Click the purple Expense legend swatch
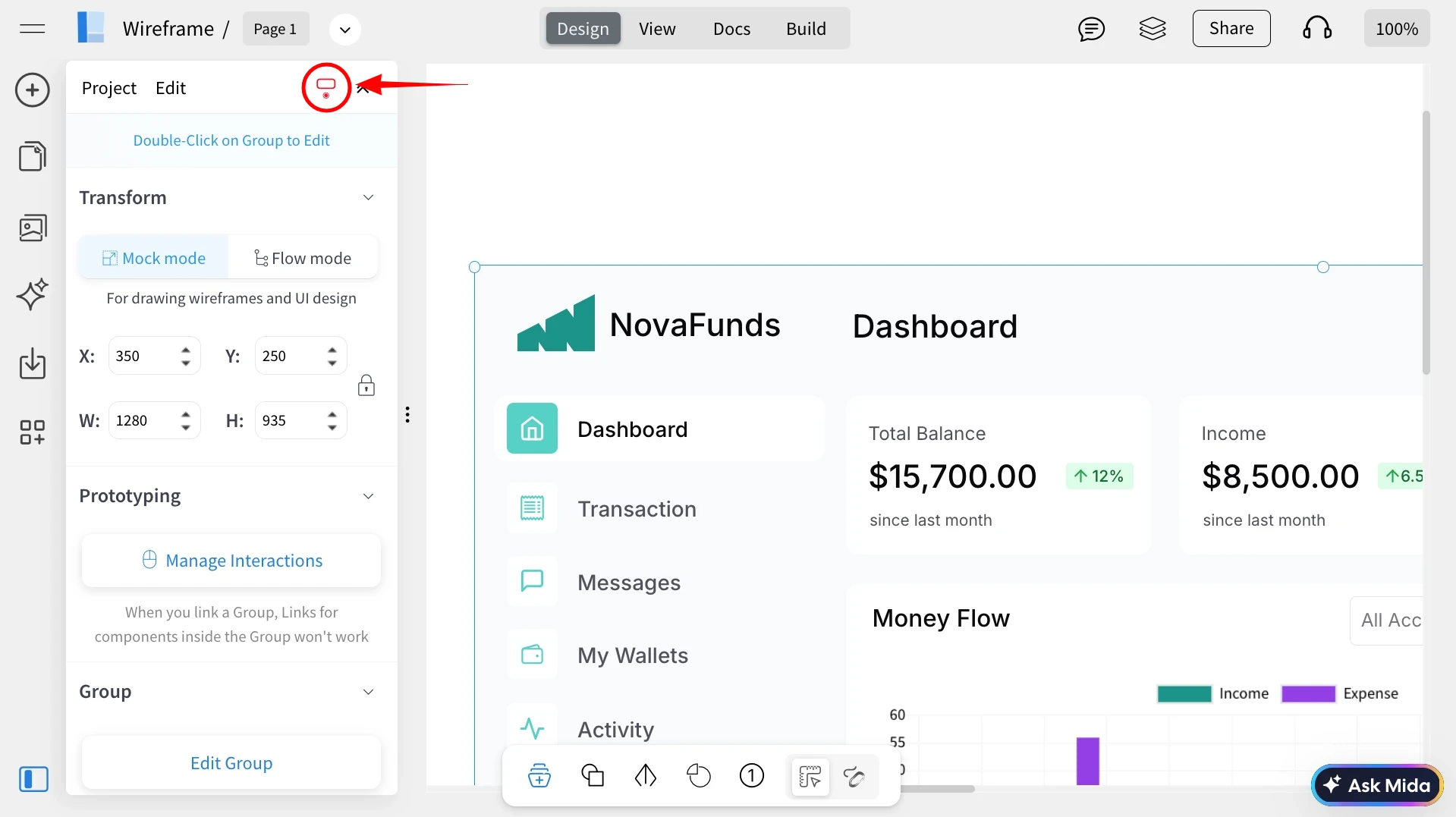Screen dimensions: 1456x817 coord(1307,693)
